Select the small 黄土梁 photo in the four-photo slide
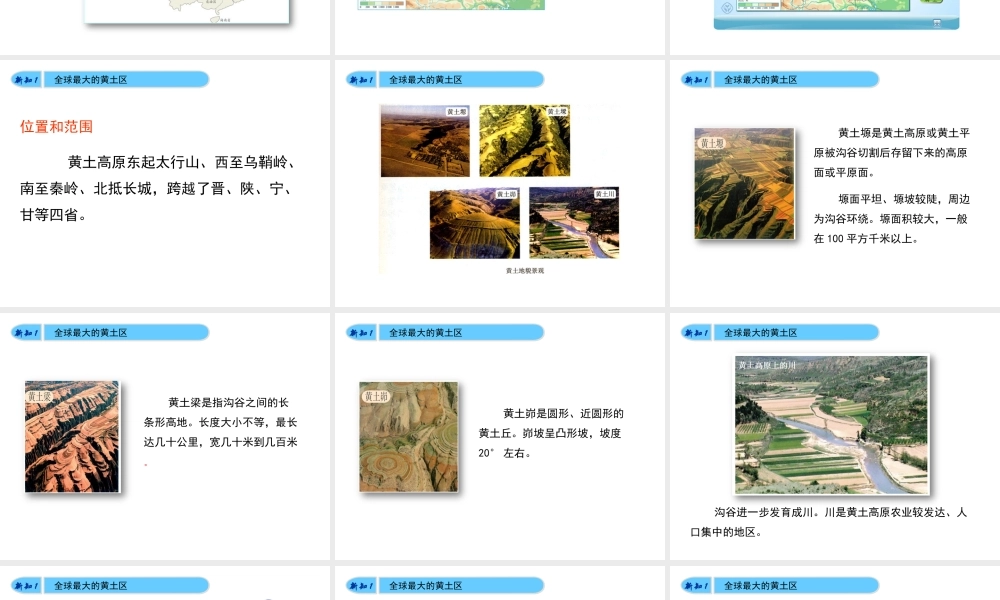This screenshot has width=1000, height=600. point(524,141)
